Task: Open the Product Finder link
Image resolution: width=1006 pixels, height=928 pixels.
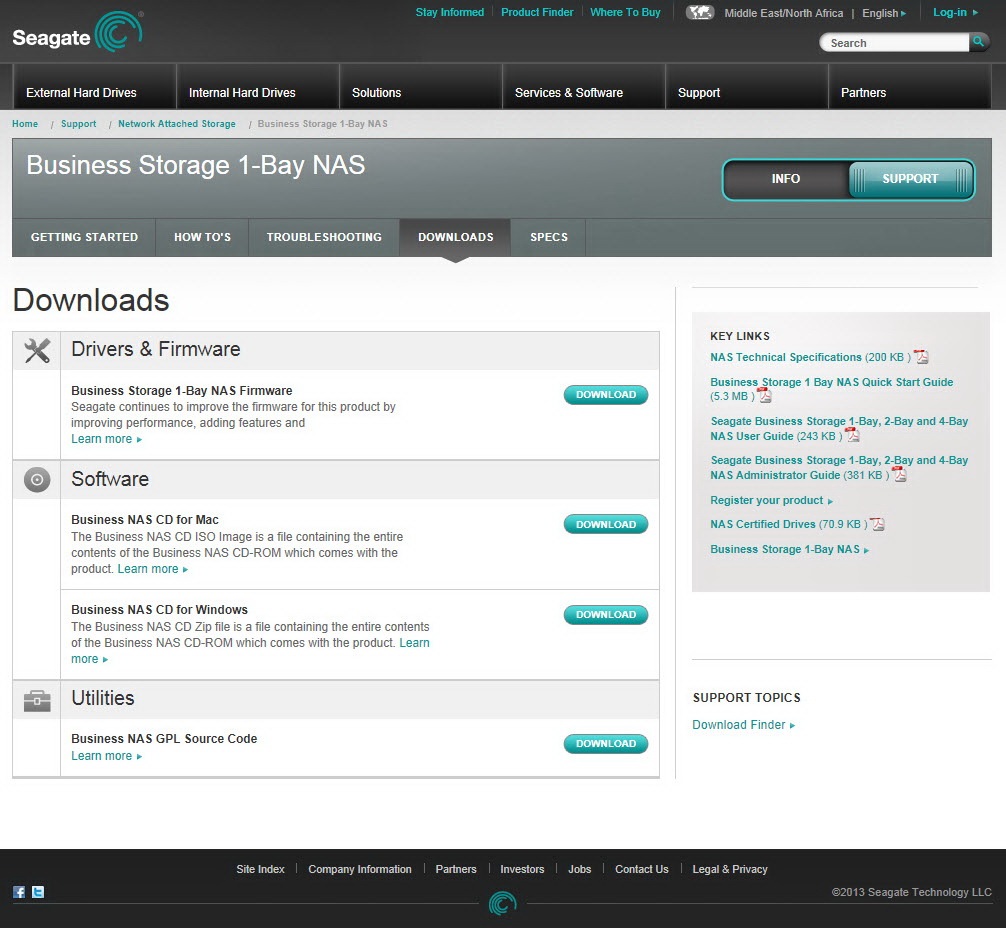Action: coord(537,12)
